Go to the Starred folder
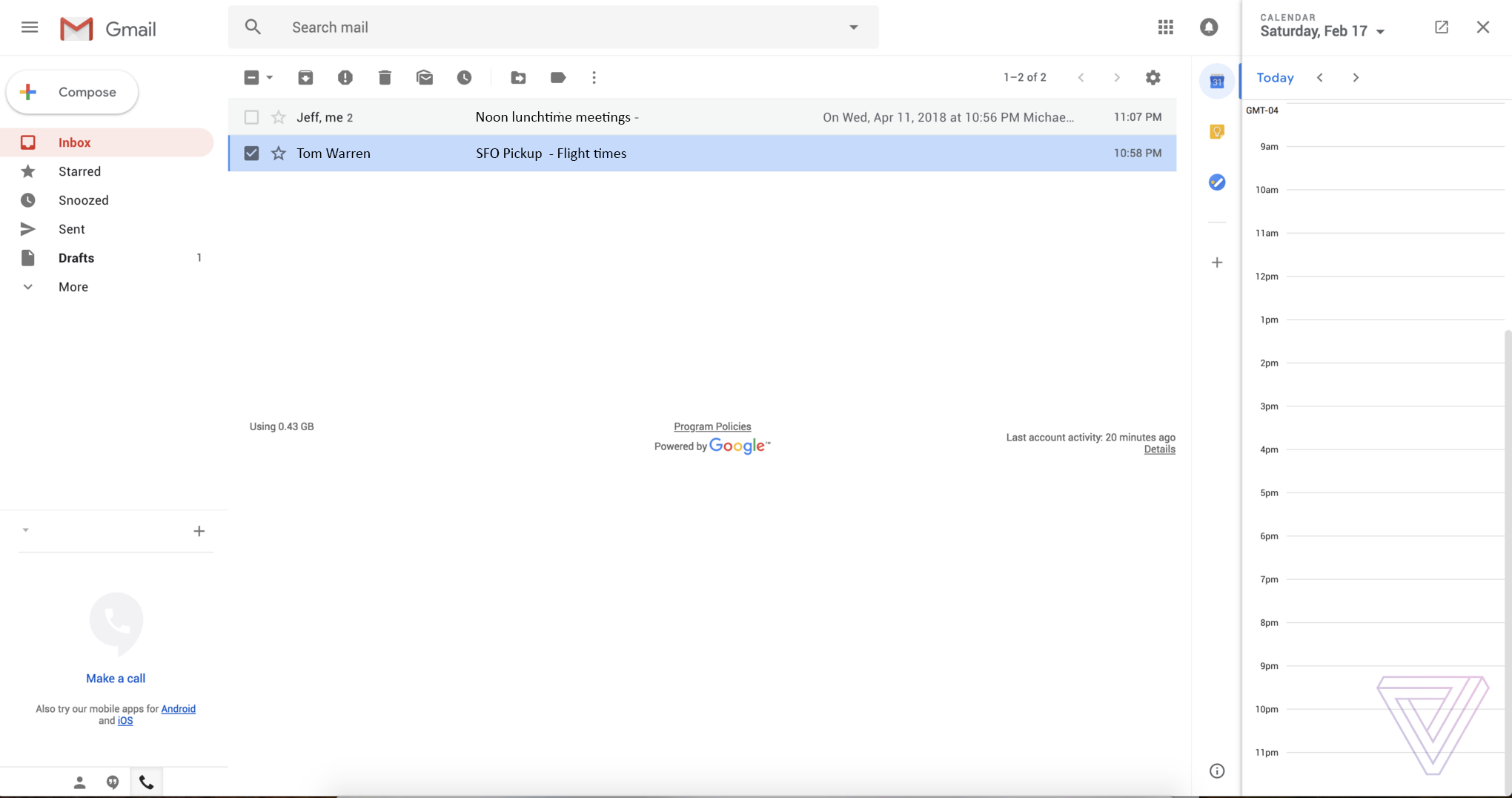The image size is (1512, 798). (x=79, y=171)
